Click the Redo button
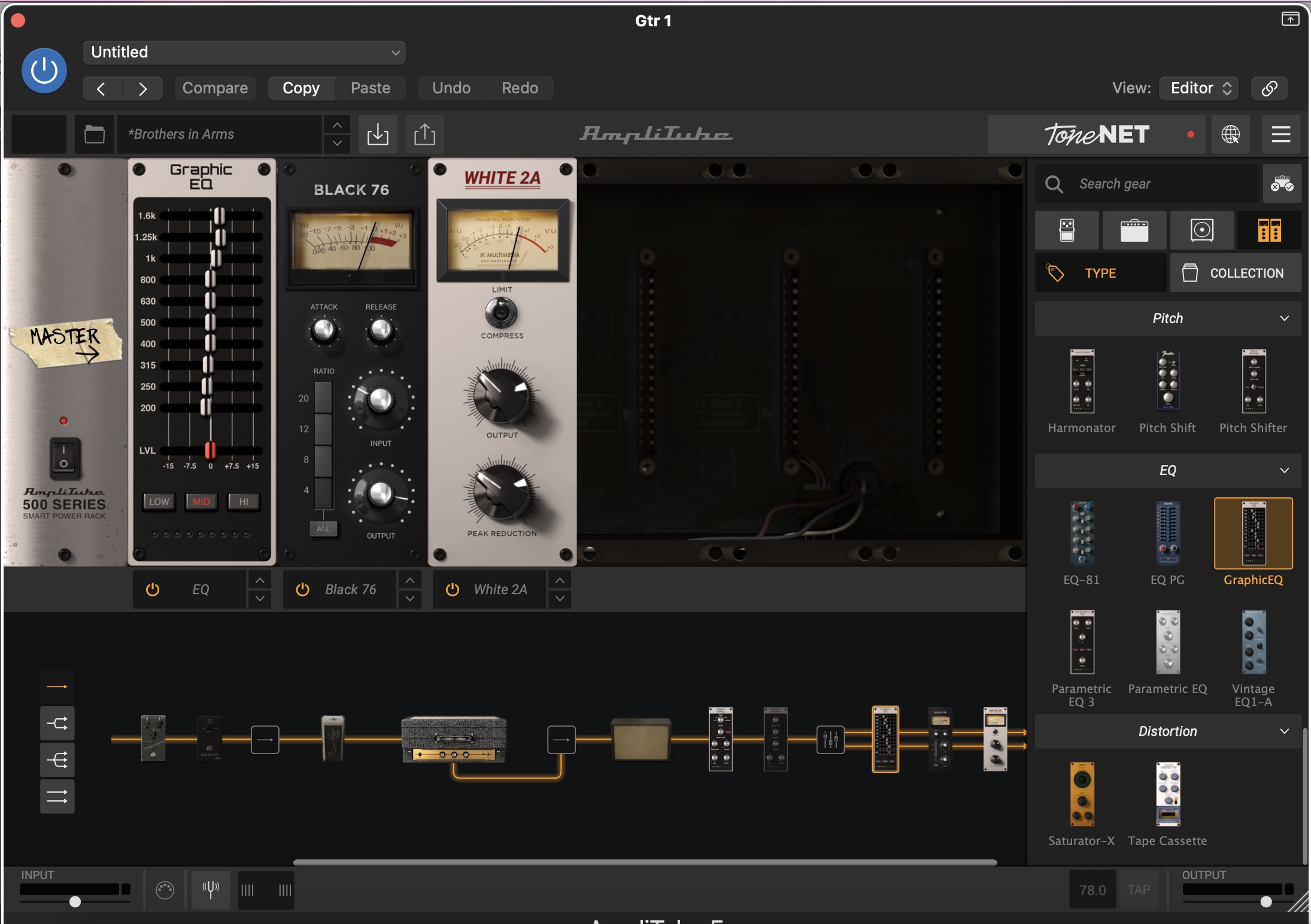 point(520,89)
